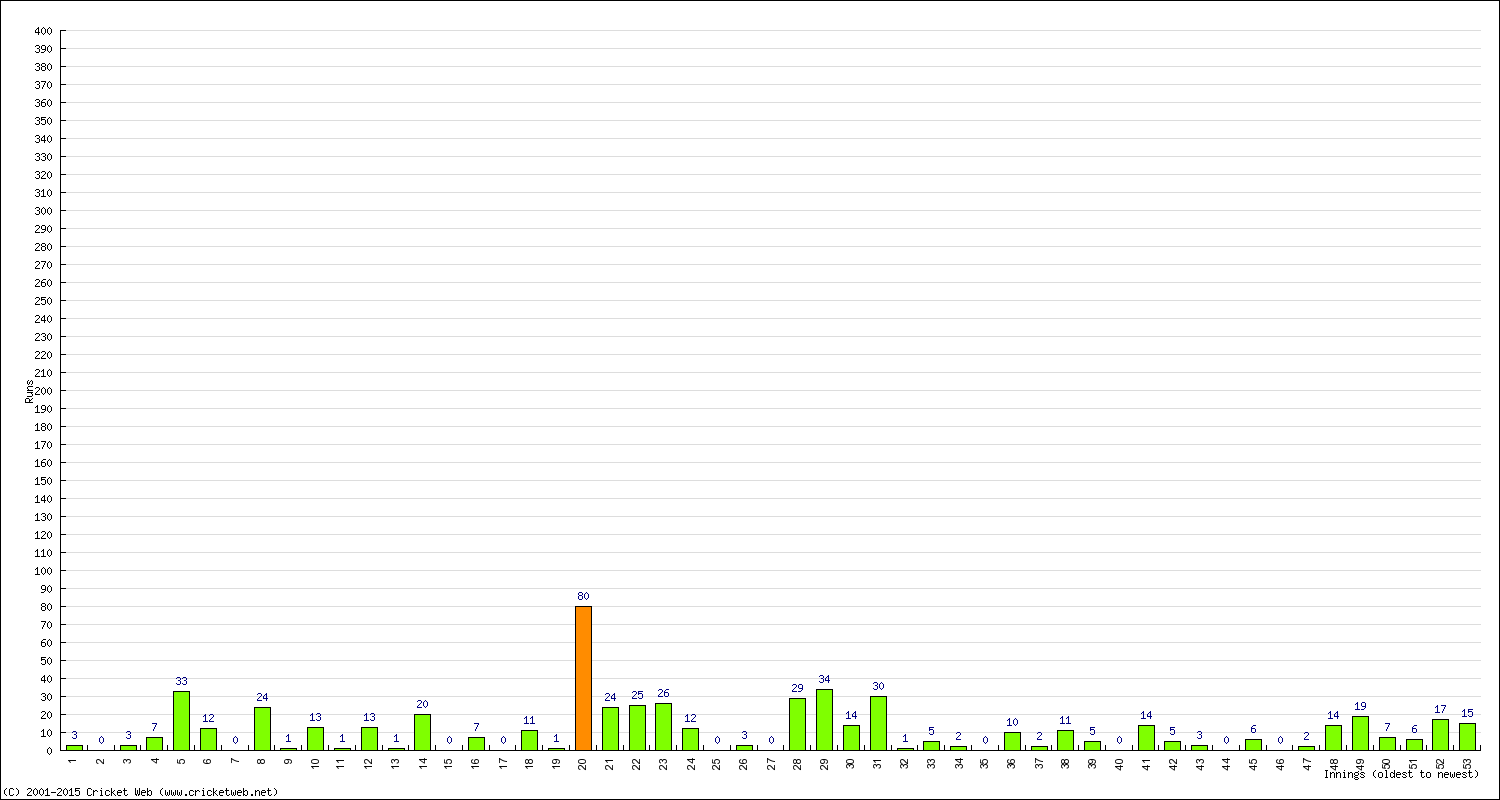
Task: Click the green bar for innings 28
Action: tap(797, 724)
